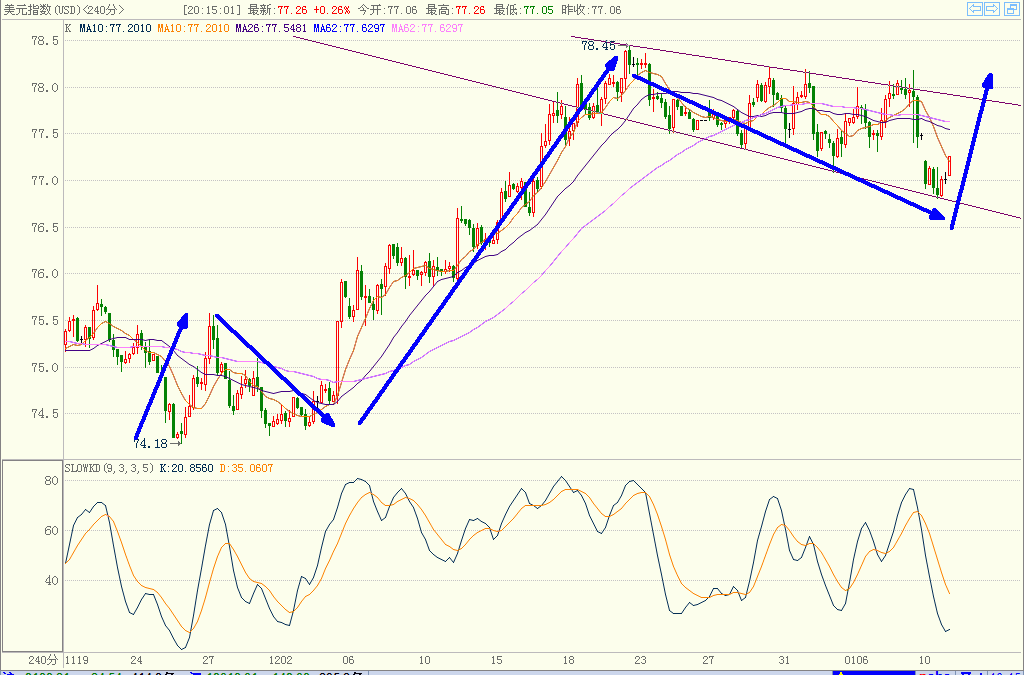Screen dimensions: 1024x675
Task: Click the 24 date axis label
Action: 136,660
